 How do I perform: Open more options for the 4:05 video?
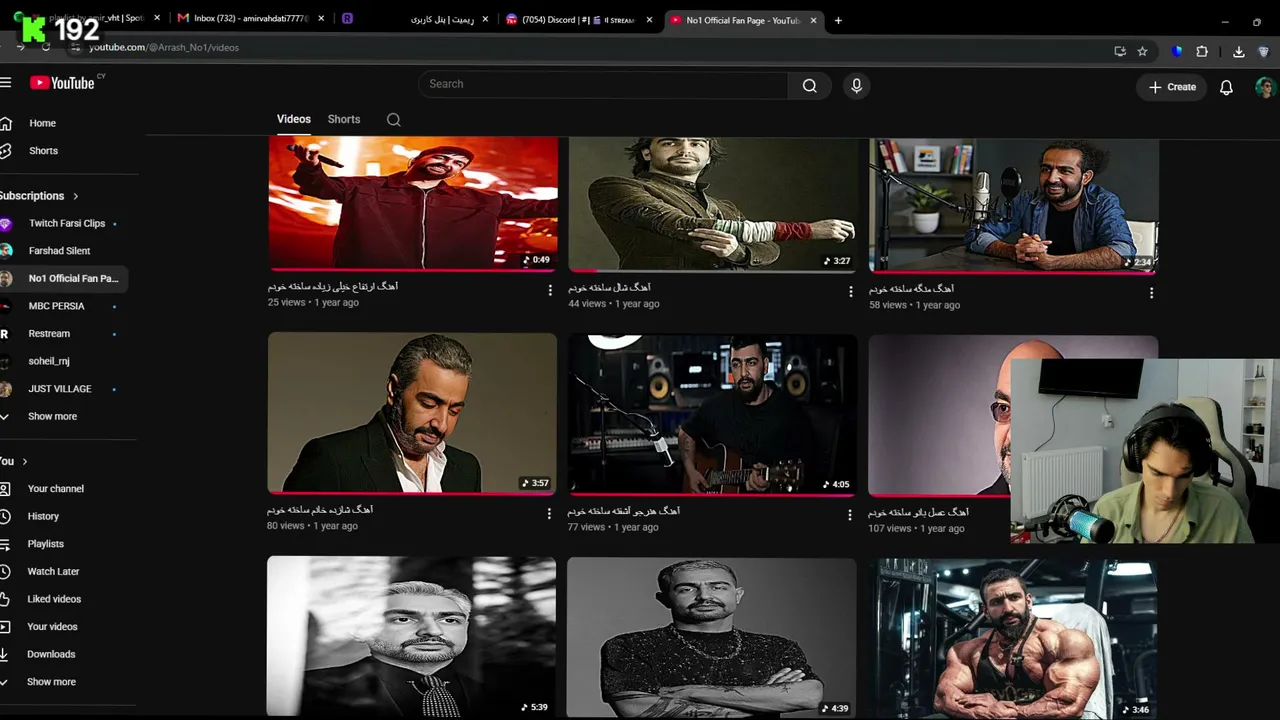click(850, 515)
